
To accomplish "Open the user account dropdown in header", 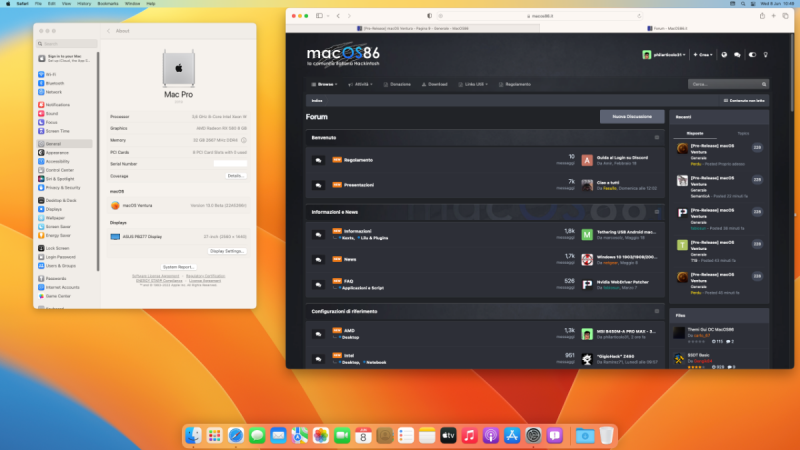I will point(664,55).
